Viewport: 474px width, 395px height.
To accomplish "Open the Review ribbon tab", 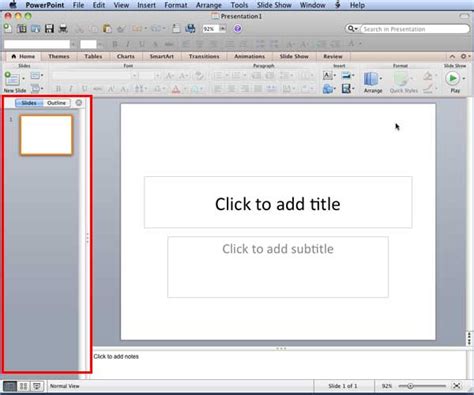I will [x=333, y=56].
